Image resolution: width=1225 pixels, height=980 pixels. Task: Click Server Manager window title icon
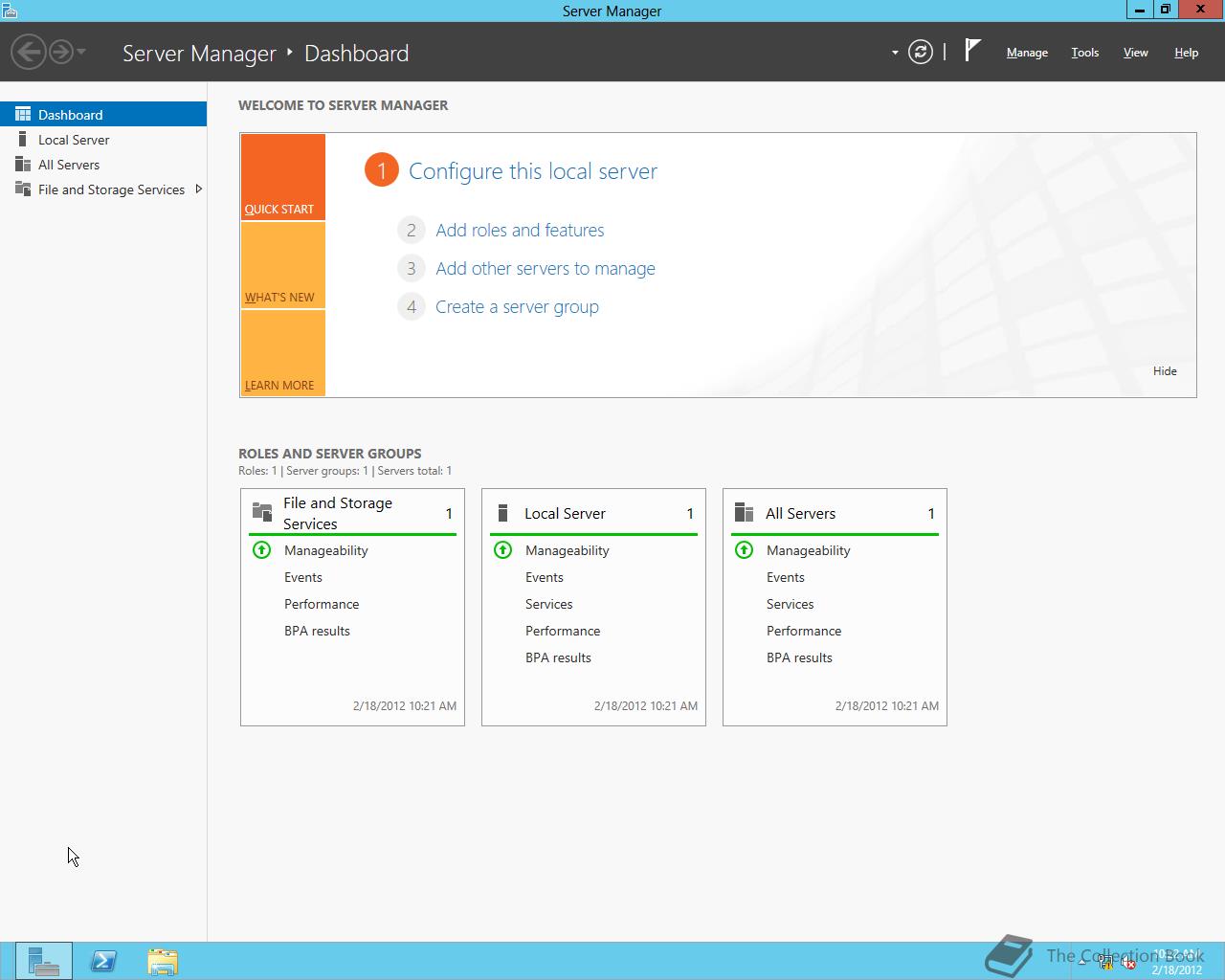point(9,11)
